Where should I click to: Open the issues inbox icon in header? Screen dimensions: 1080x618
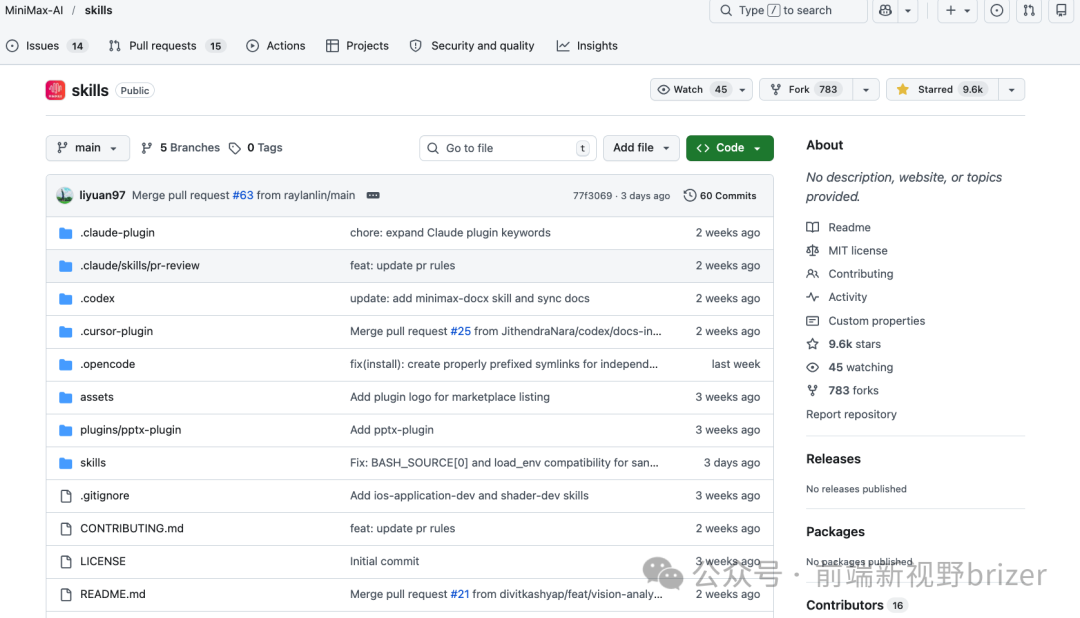pyautogui.click(x=997, y=10)
